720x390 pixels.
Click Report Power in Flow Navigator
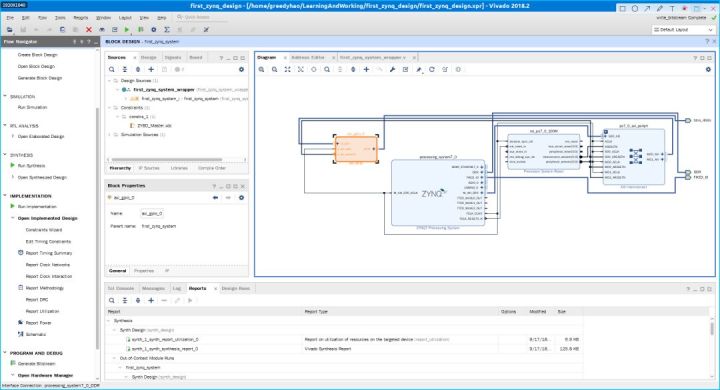tap(38, 323)
